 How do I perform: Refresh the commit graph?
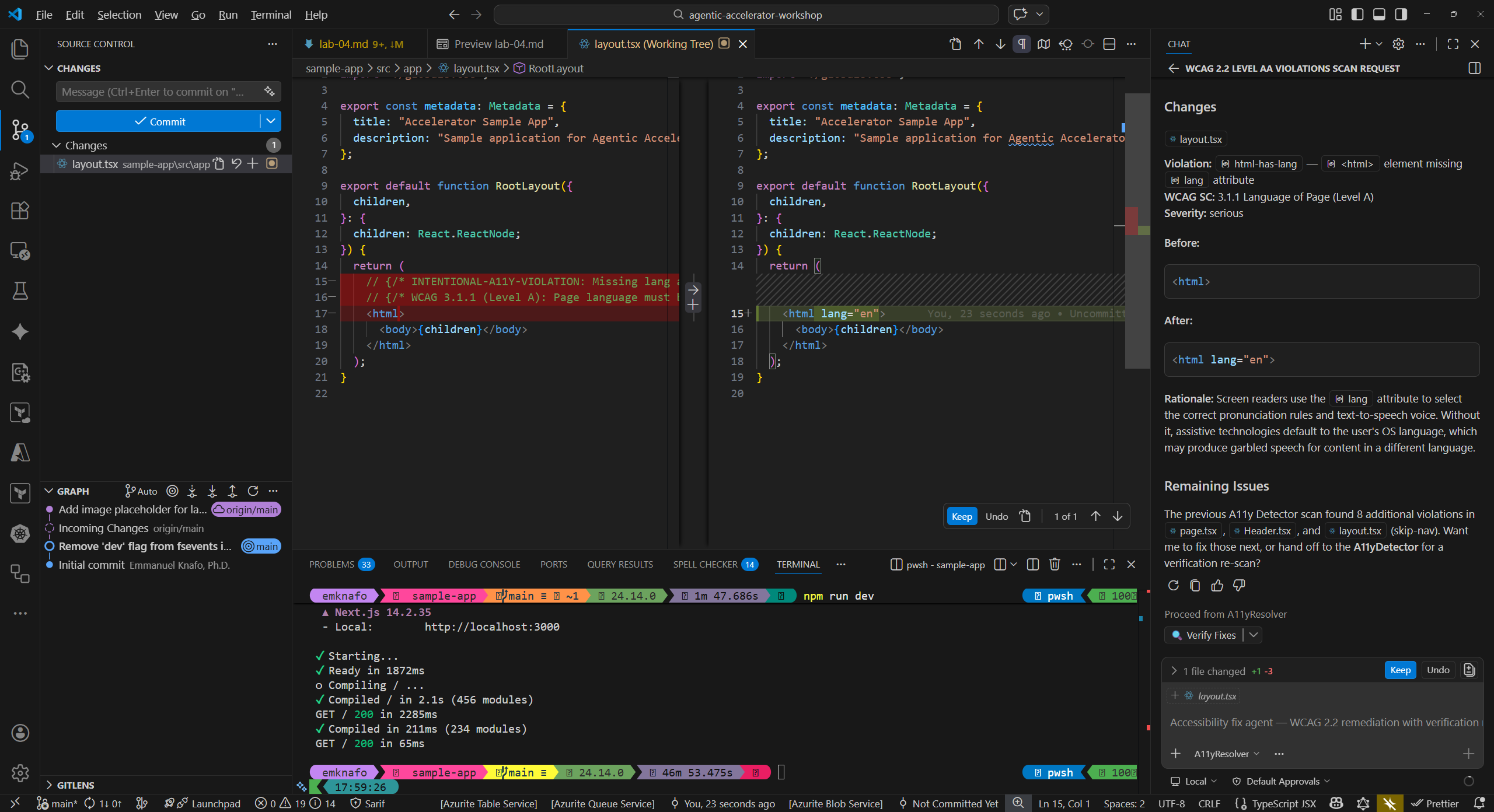click(x=253, y=491)
